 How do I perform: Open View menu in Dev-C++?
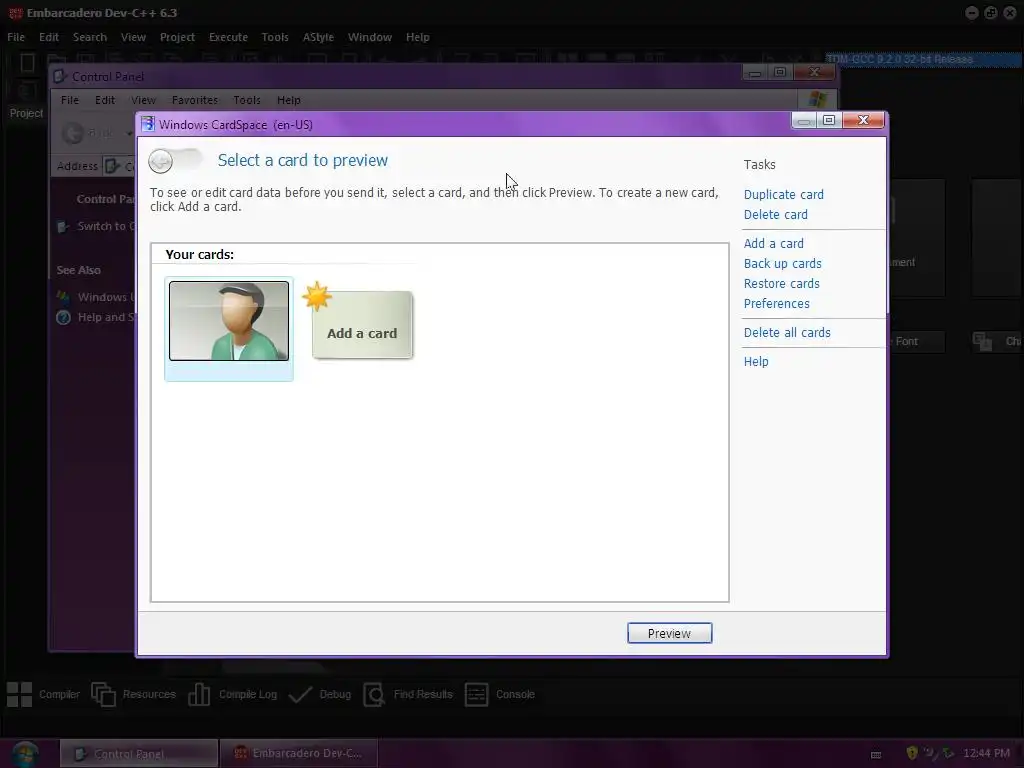tap(133, 37)
